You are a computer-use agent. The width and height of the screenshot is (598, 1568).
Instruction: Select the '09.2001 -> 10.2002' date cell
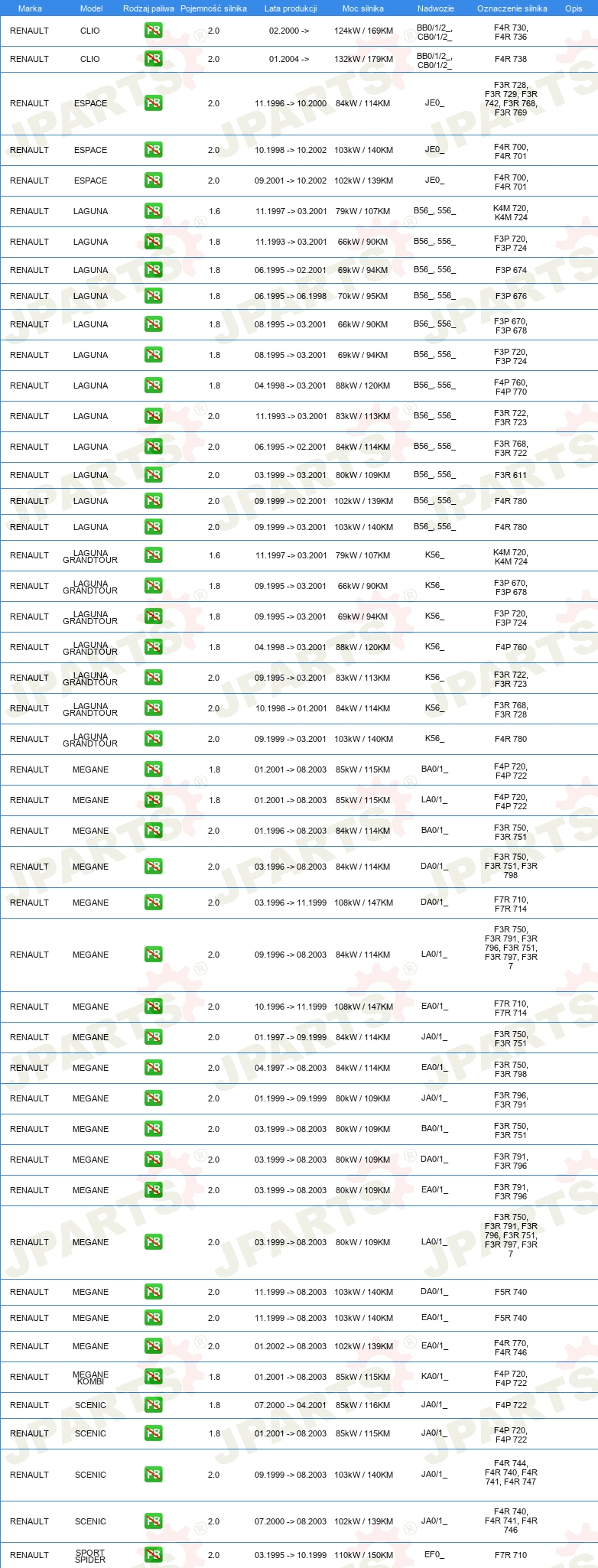(291, 181)
